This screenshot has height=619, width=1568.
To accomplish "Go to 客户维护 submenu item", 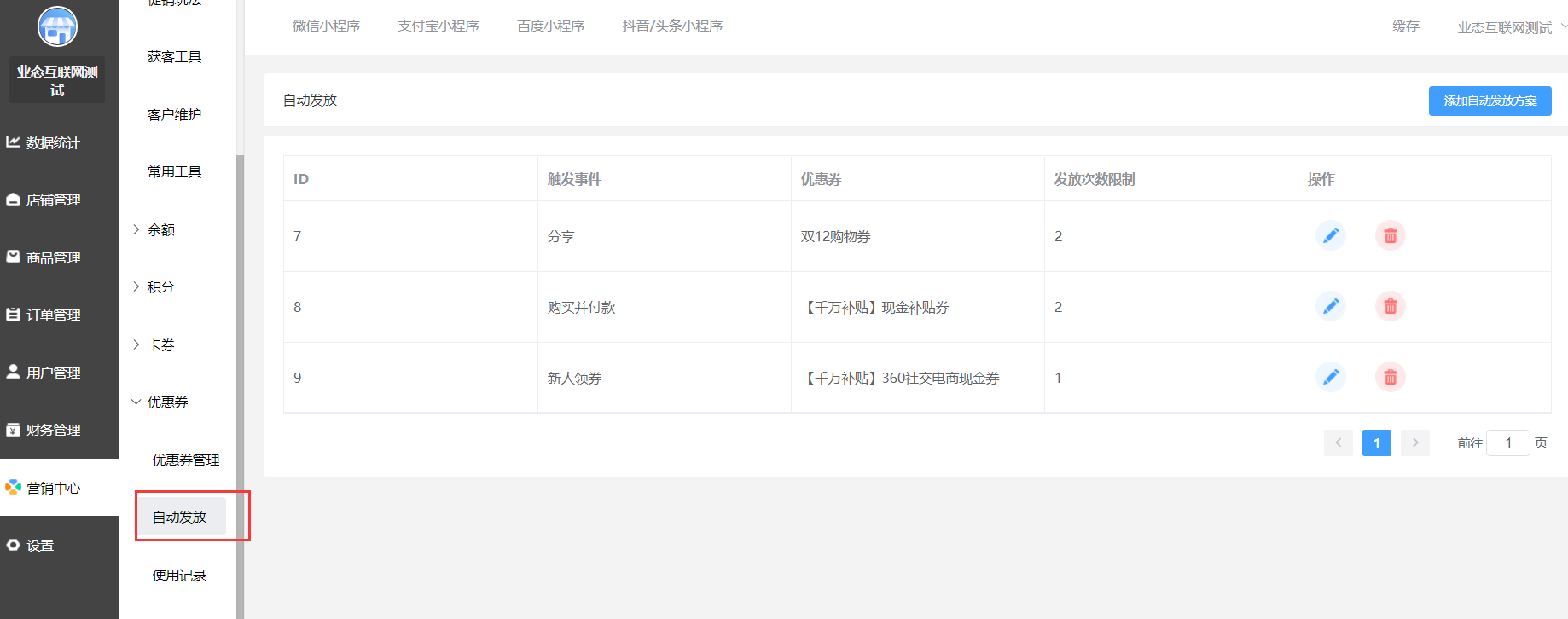I will tap(175, 114).
